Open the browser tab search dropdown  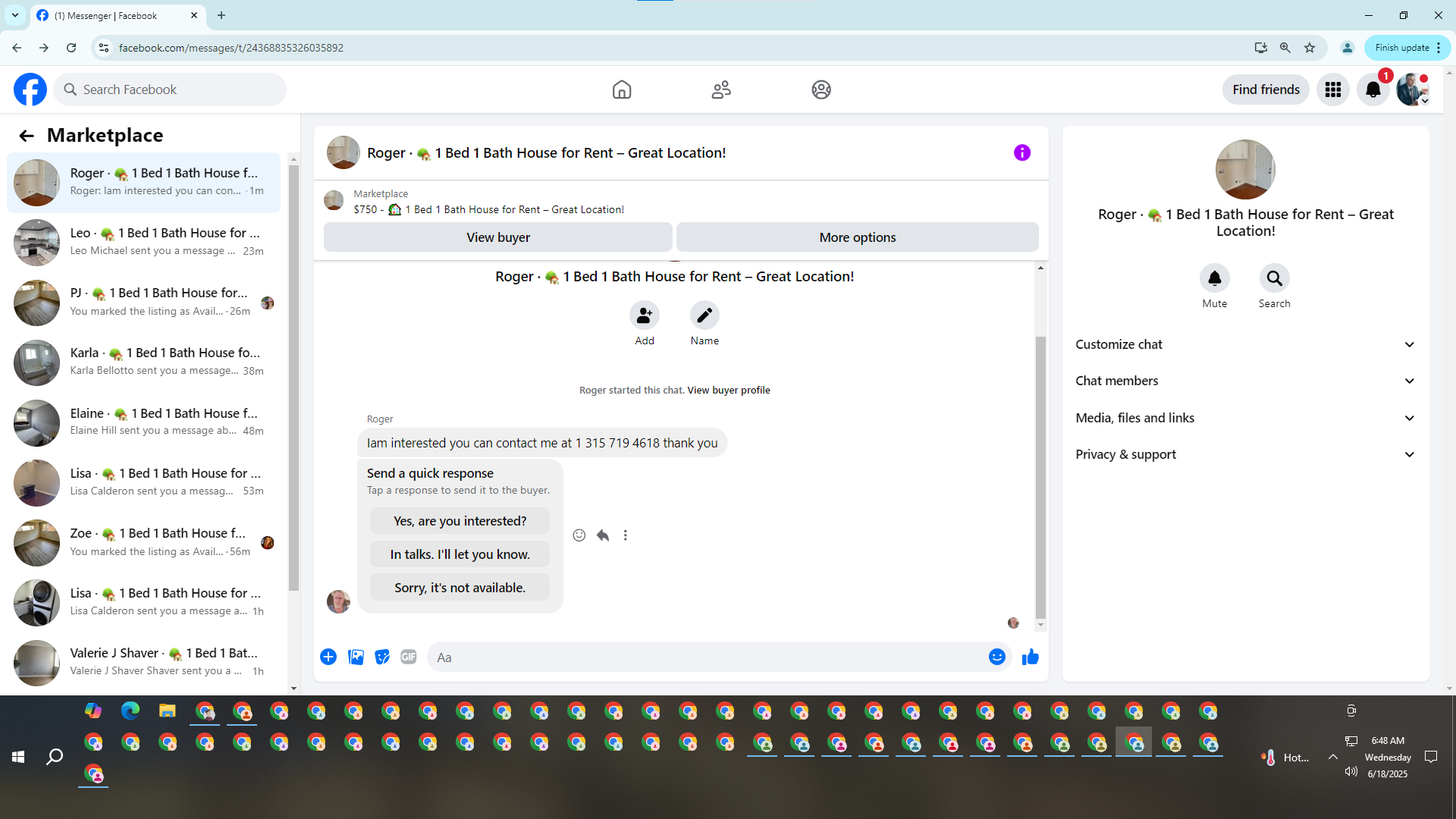coord(15,15)
